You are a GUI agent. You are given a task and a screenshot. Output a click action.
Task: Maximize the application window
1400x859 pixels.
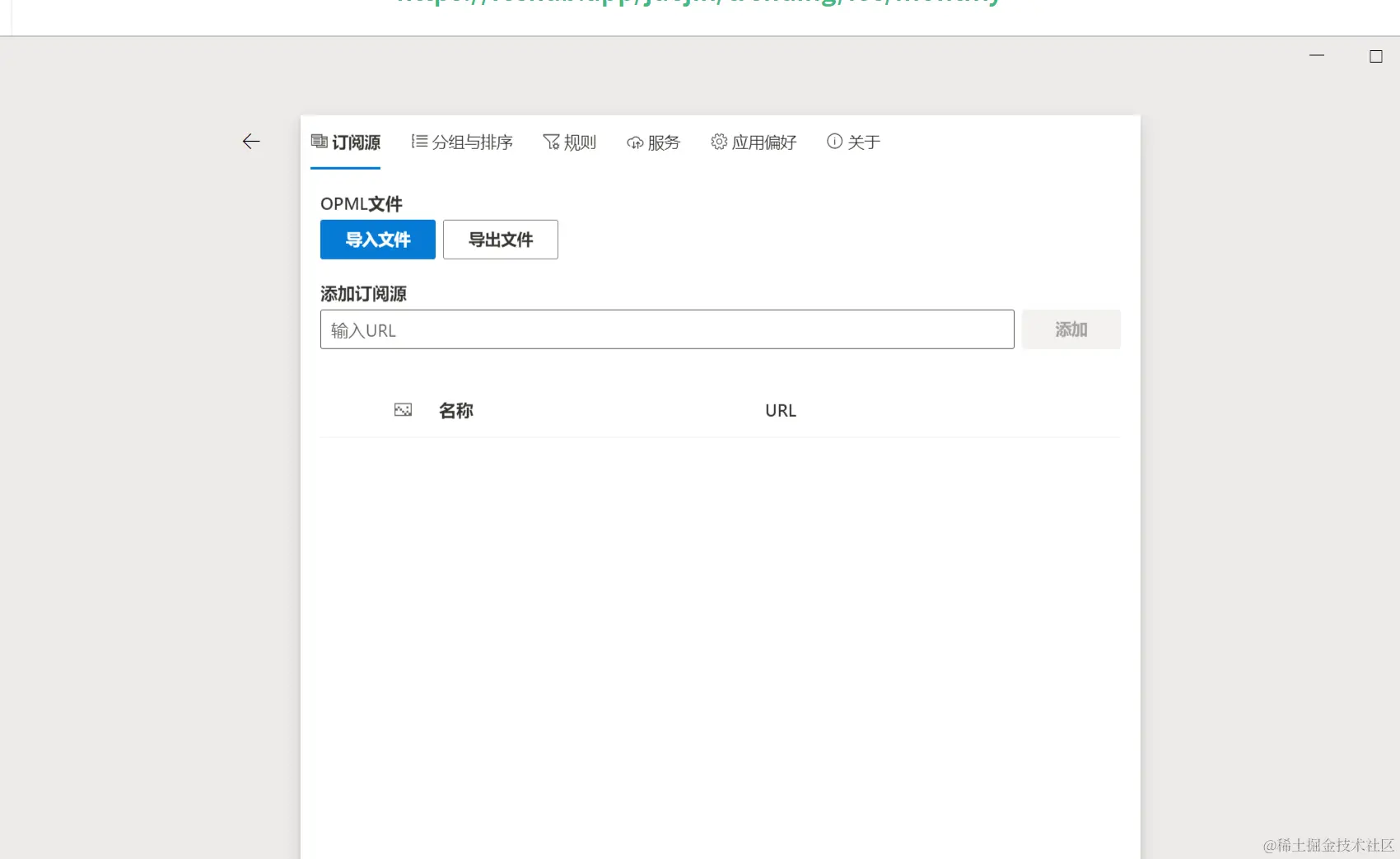pos(1376,56)
